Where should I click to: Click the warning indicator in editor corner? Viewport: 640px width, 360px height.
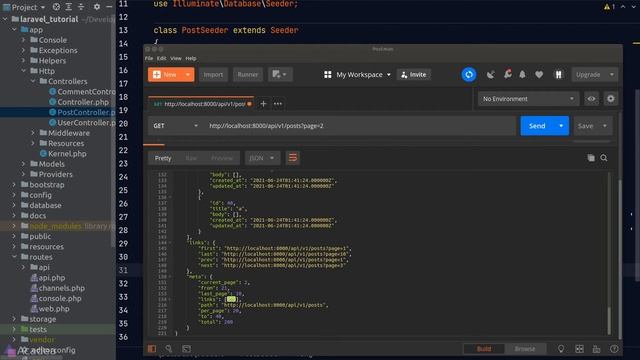pyautogui.click(x=609, y=7)
